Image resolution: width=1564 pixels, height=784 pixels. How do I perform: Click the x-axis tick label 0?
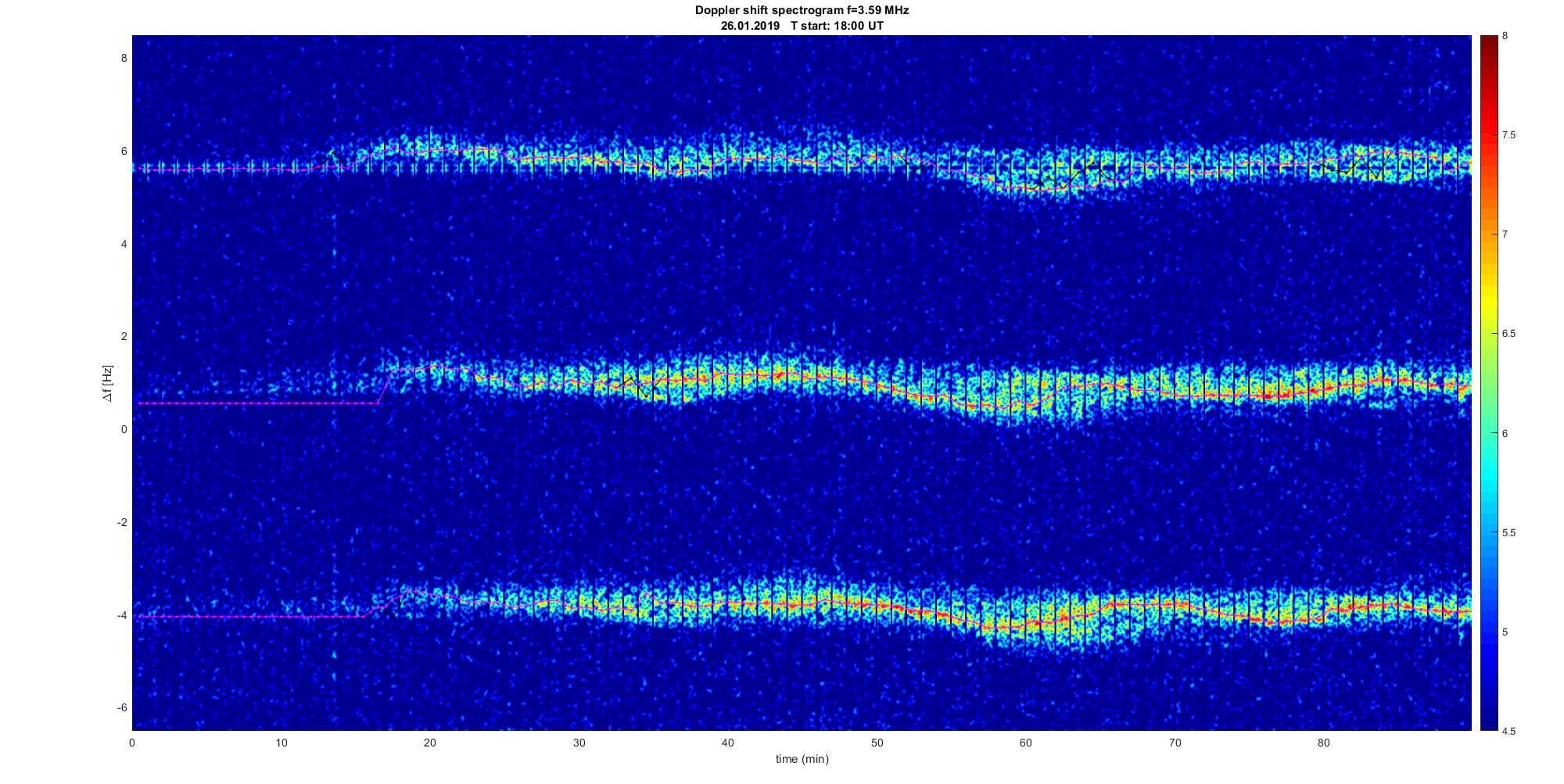click(x=132, y=743)
